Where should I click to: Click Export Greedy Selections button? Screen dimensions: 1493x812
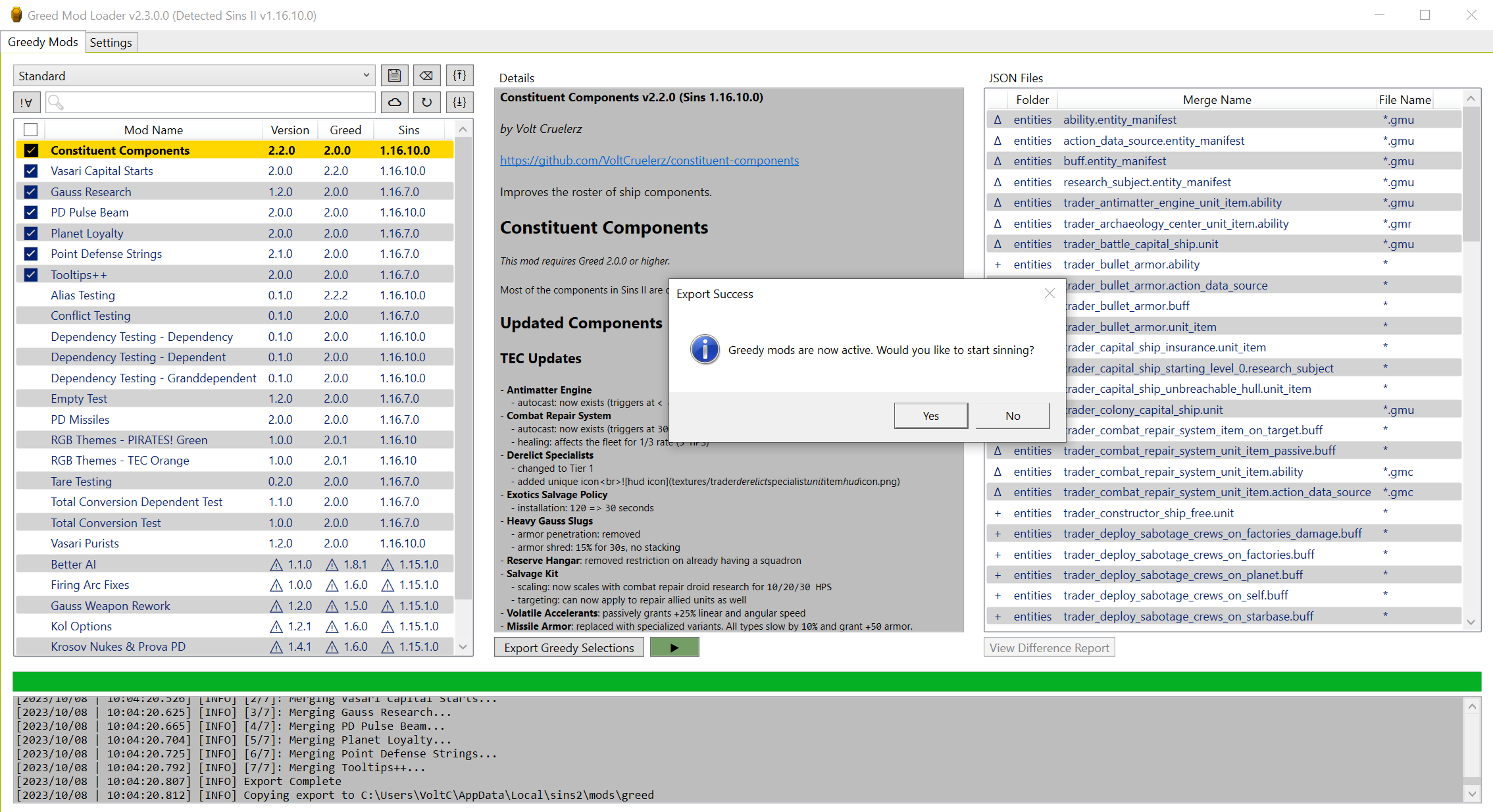569,647
